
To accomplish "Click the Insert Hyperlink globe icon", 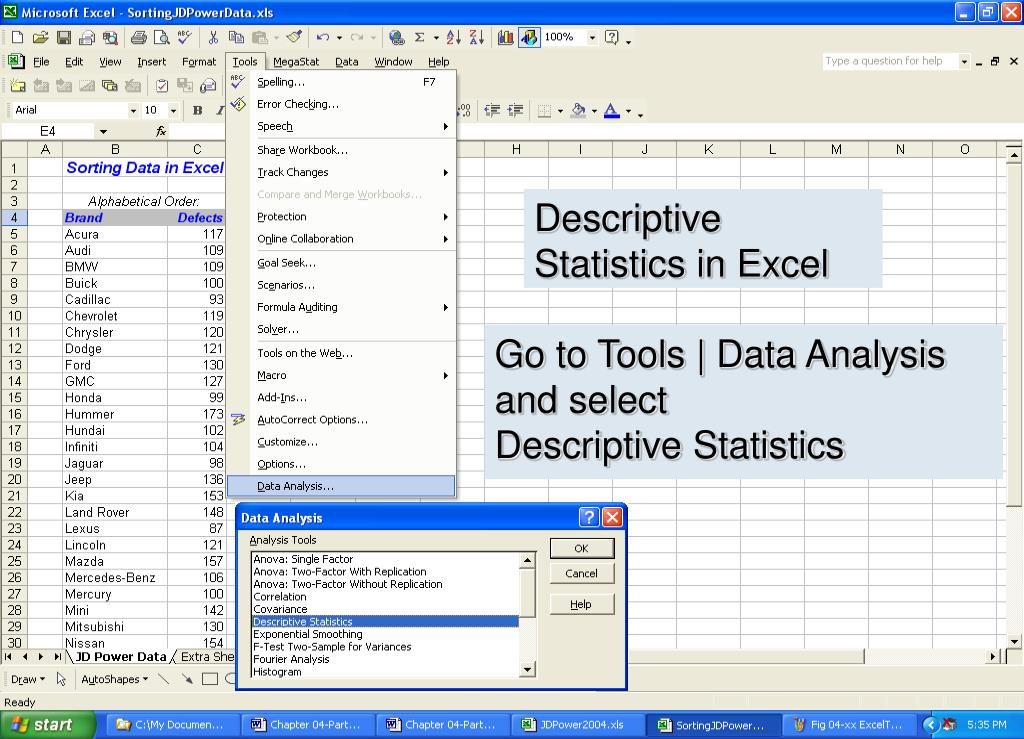I will [396, 37].
